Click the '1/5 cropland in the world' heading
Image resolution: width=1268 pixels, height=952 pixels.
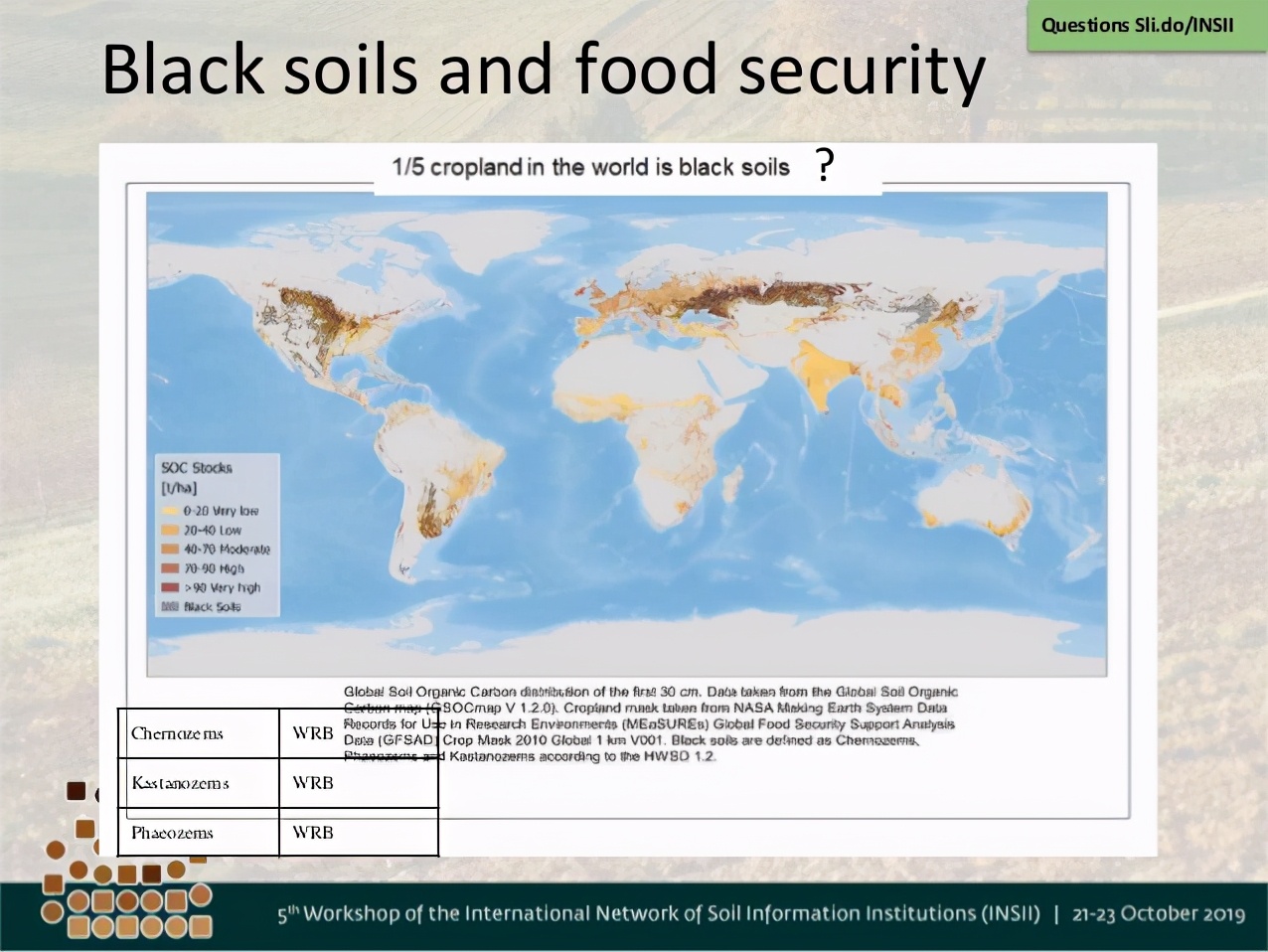pyautogui.click(x=590, y=167)
